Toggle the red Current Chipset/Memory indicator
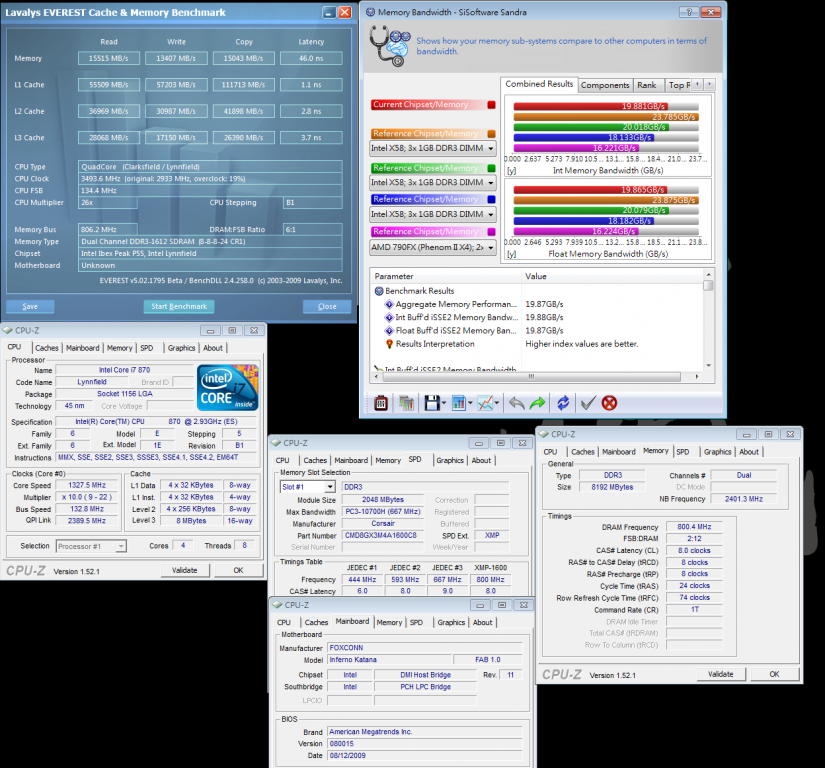Image resolution: width=825 pixels, height=768 pixels. [x=491, y=104]
